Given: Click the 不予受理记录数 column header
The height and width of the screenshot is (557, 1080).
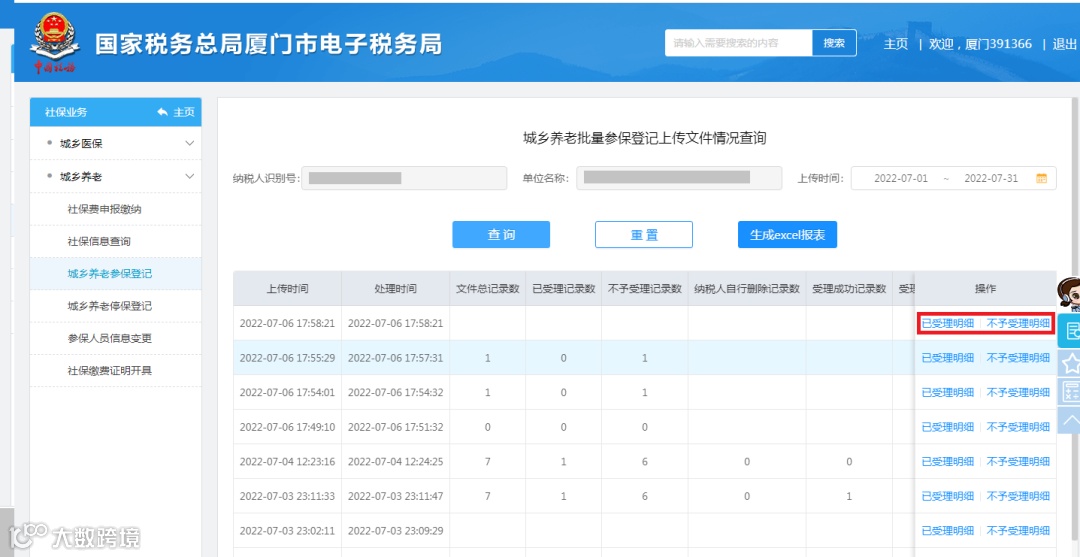Looking at the screenshot, I should point(645,288).
